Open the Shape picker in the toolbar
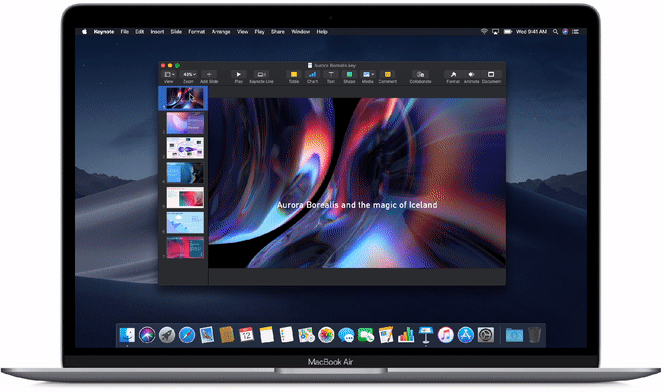This screenshot has height=392, width=664. click(349, 75)
